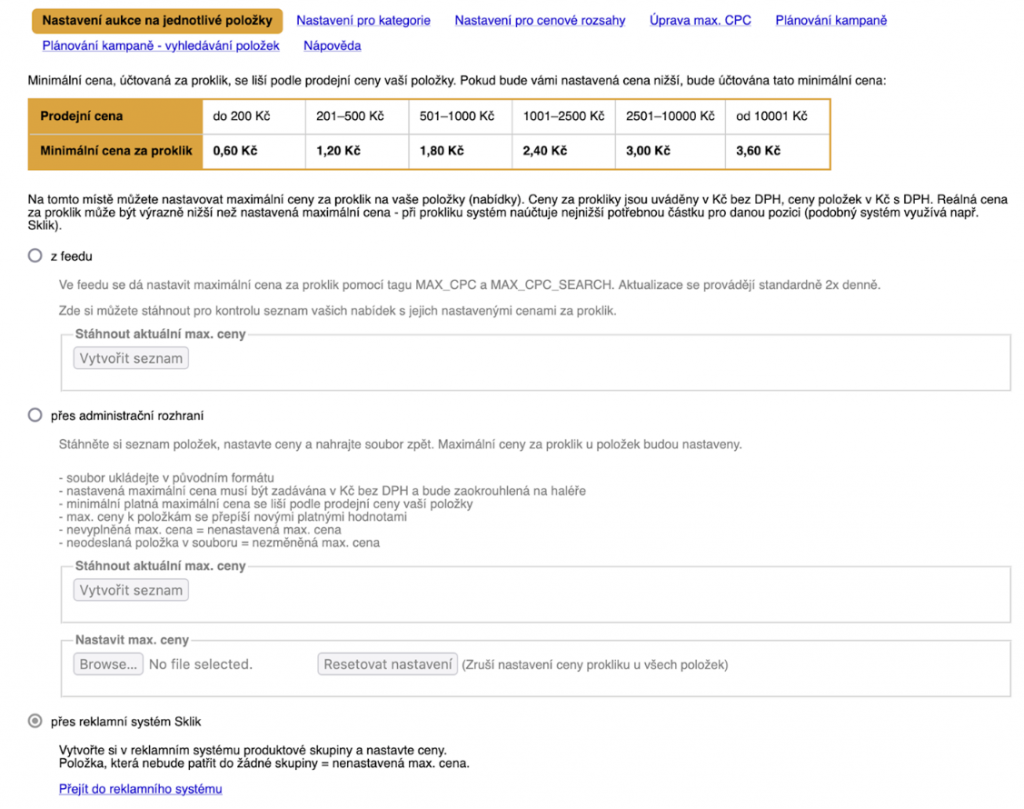Click 'Vytvořit seznam' under the z feedu section

click(131, 358)
